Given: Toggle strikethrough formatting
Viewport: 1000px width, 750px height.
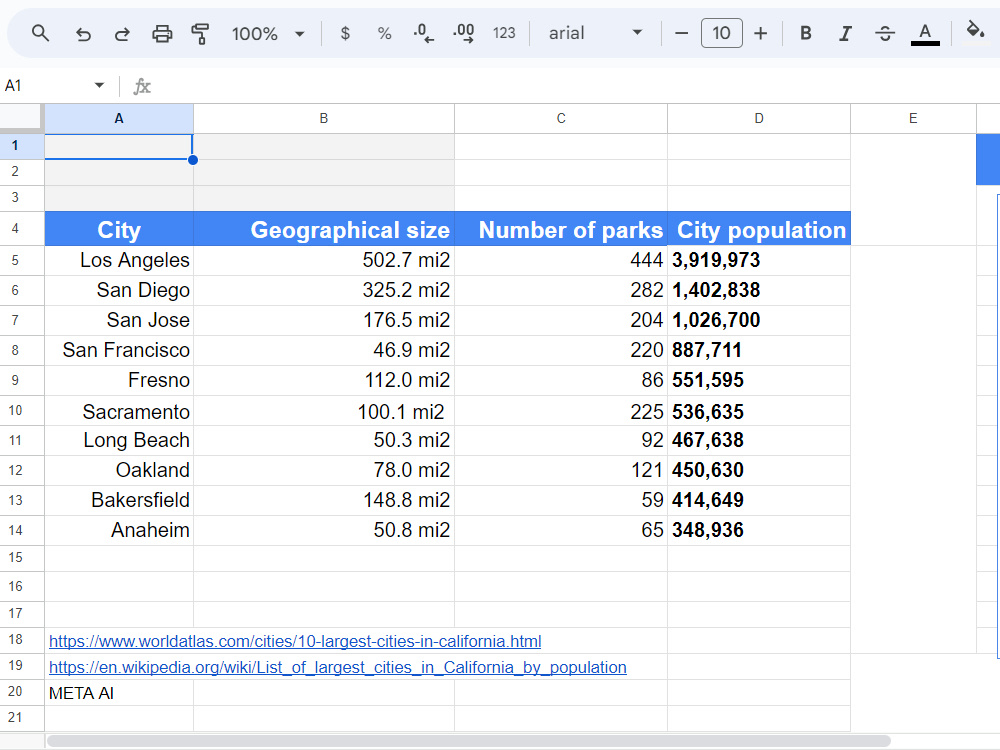Looking at the screenshot, I should point(885,33).
